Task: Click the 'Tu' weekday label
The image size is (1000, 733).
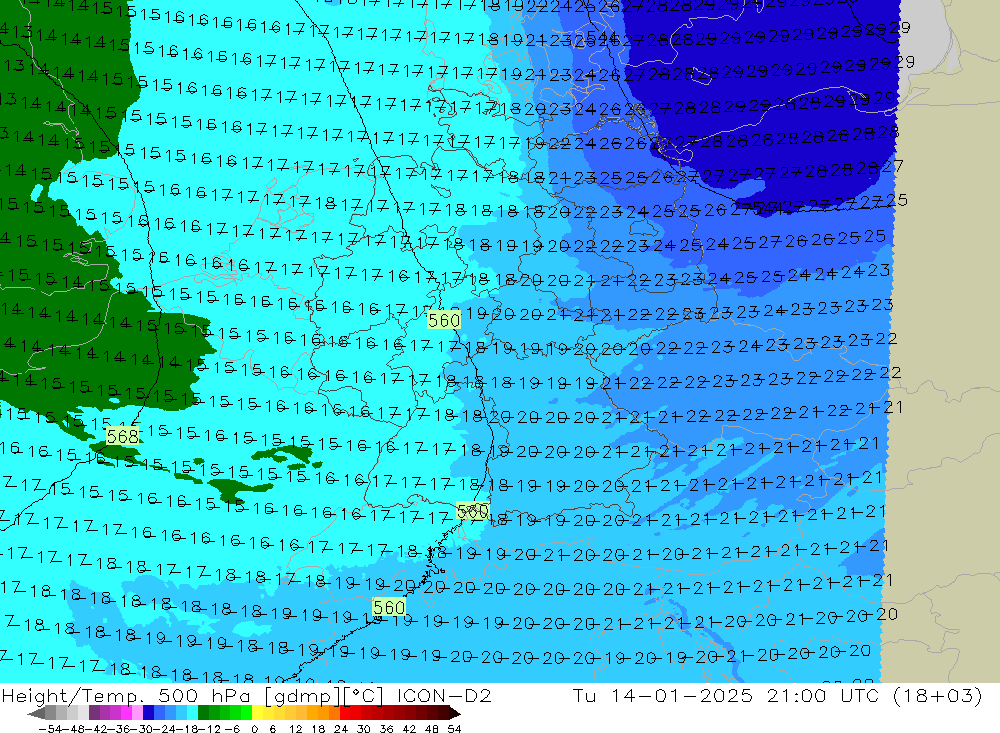Action: click(584, 695)
